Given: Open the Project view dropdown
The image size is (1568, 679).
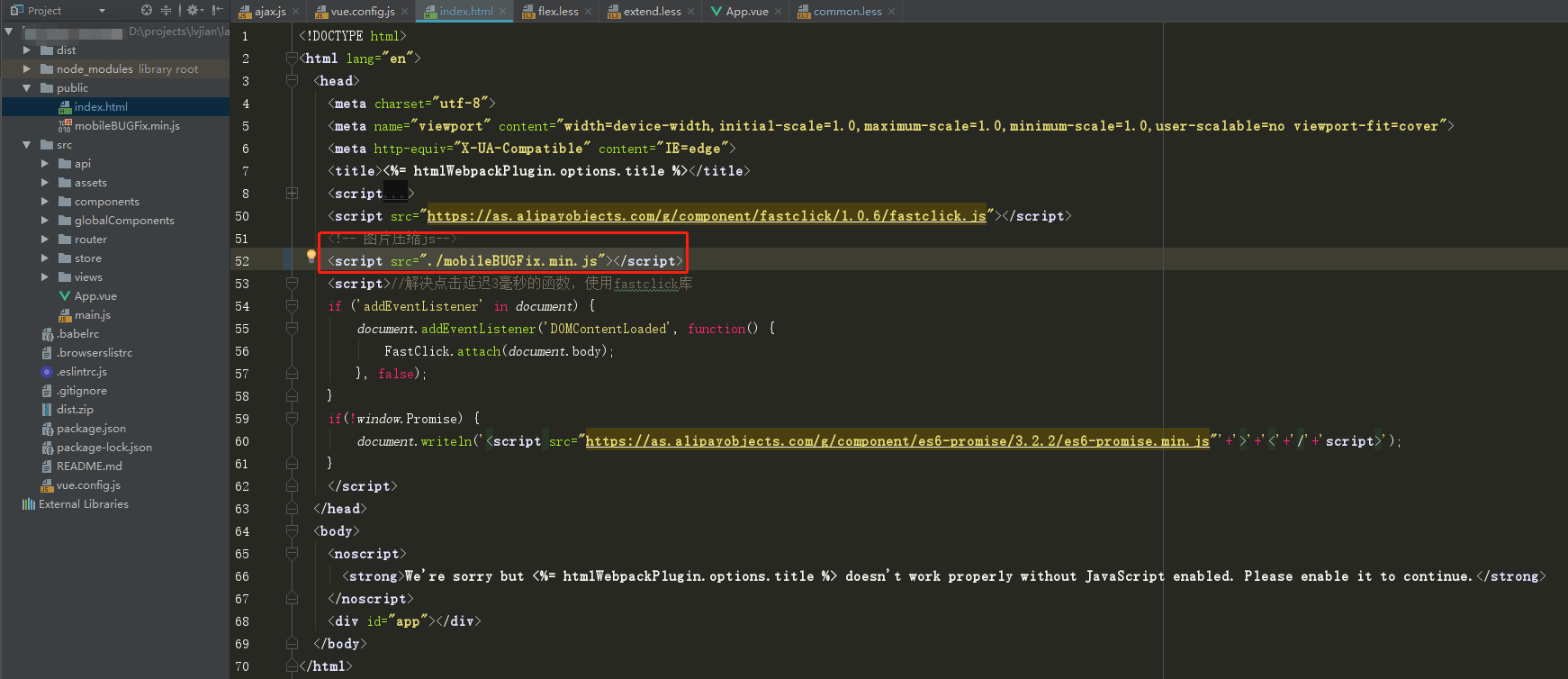Looking at the screenshot, I should 102,11.
